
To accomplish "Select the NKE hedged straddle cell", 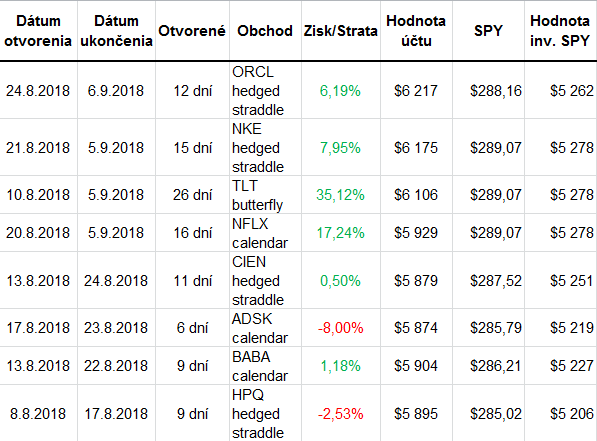I will [265, 148].
